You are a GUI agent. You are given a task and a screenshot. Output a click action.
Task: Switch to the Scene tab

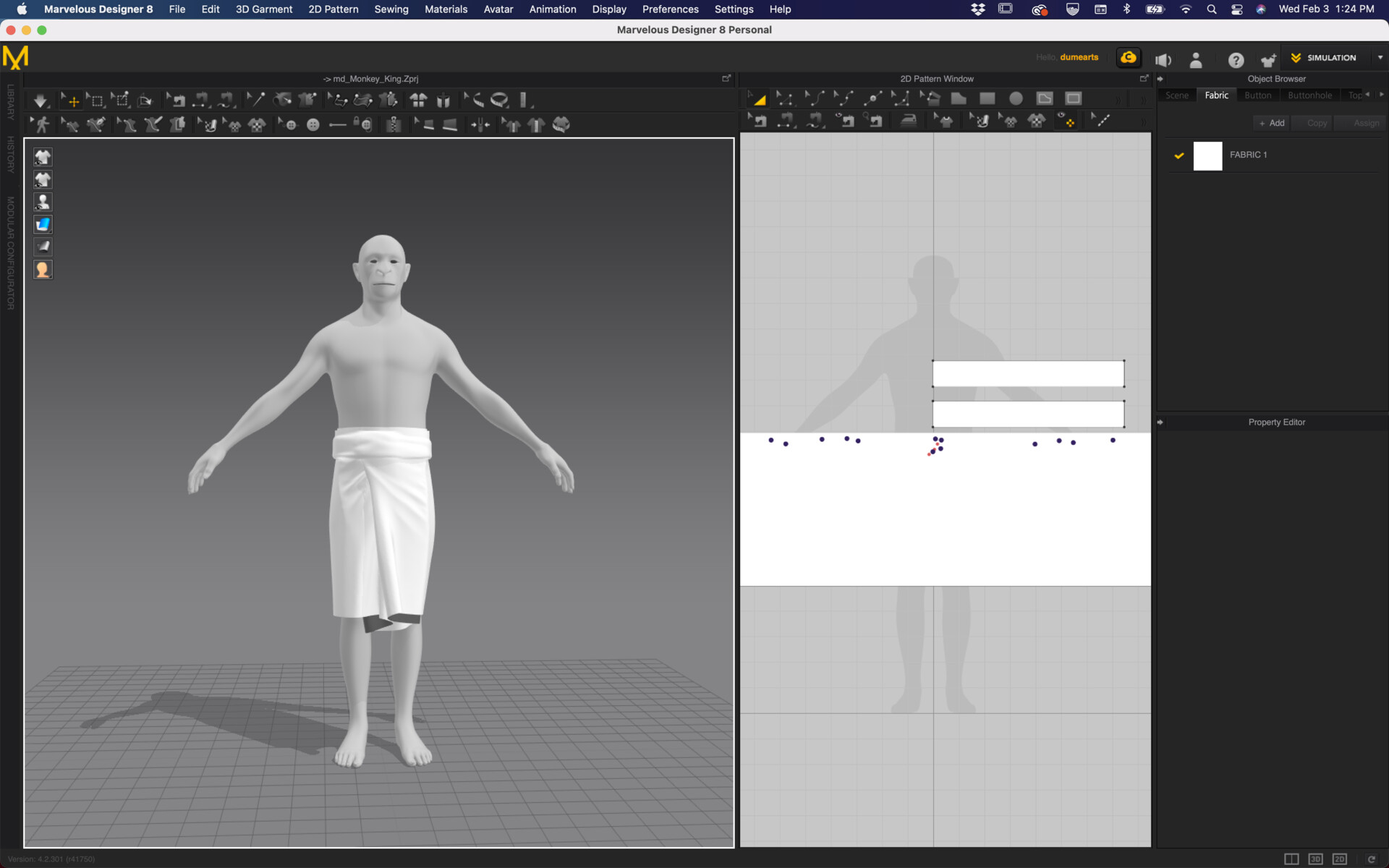(1177, 95)
